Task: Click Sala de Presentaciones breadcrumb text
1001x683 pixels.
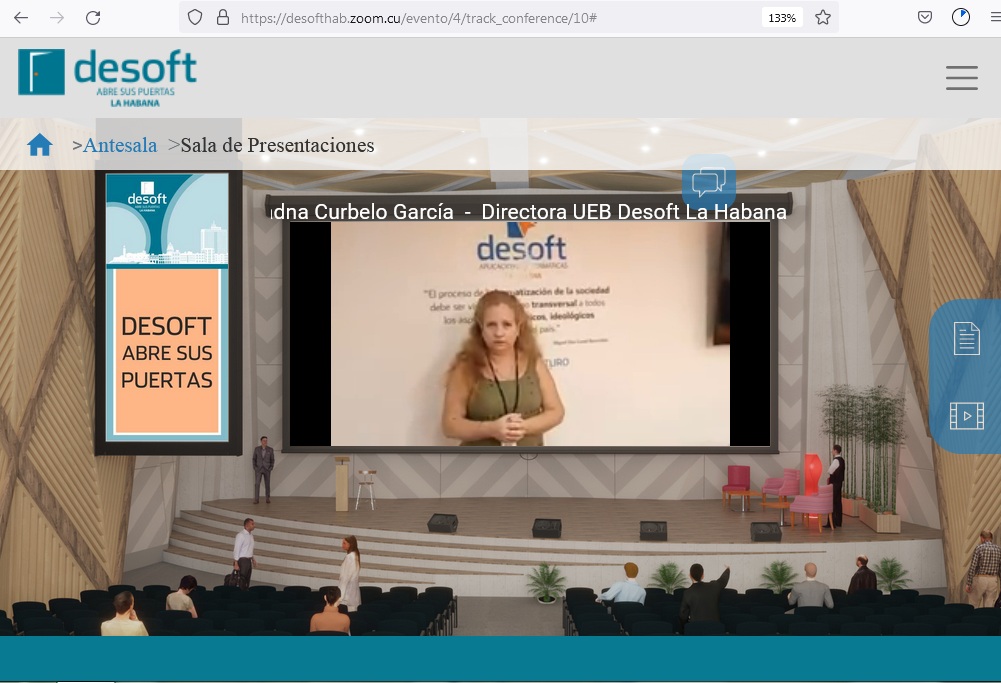Action: pyautogui.click(x=278, y=146)
